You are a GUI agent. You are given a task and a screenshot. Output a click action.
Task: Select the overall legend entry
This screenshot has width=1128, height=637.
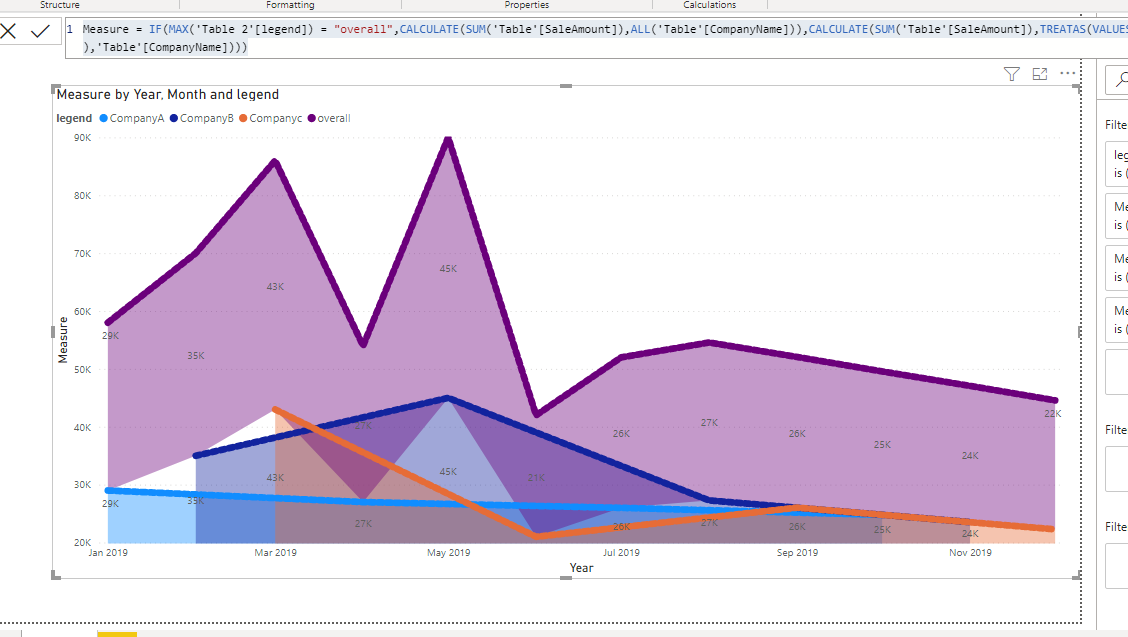pyautogui.click(x=329, y=118)
